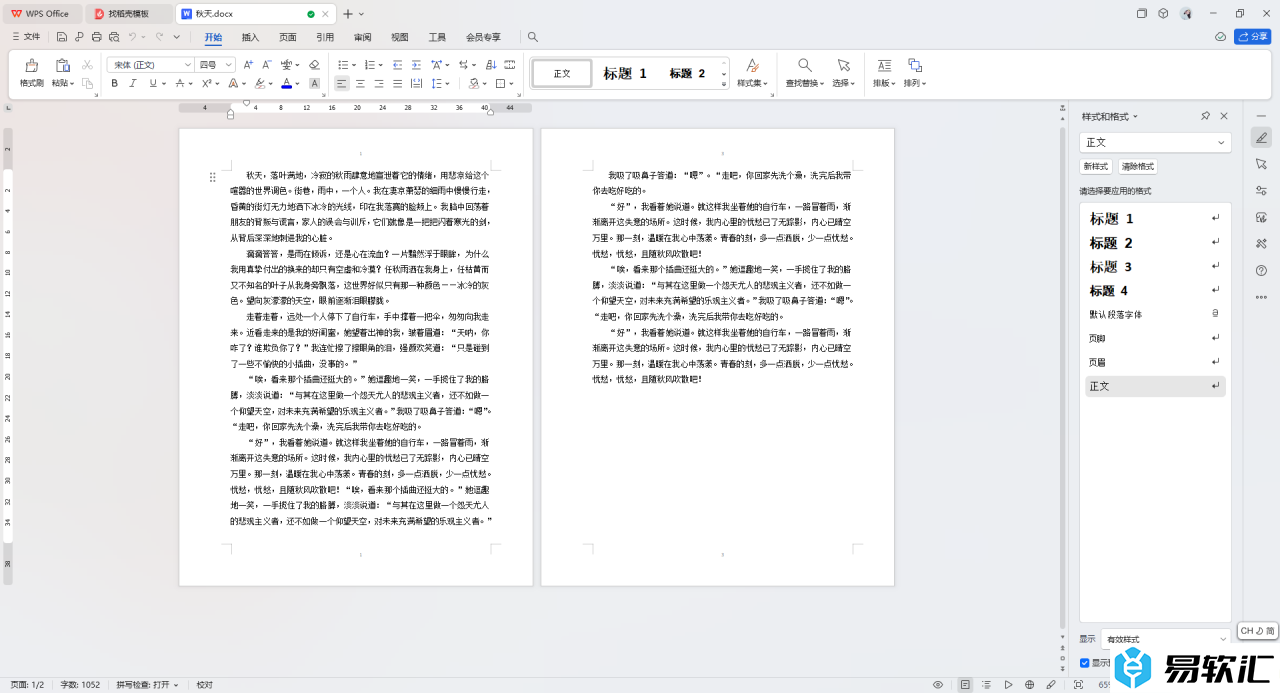Switch to the 审阅 ribbon tab
Viewport: 1280px width, 693px height.
362,37
